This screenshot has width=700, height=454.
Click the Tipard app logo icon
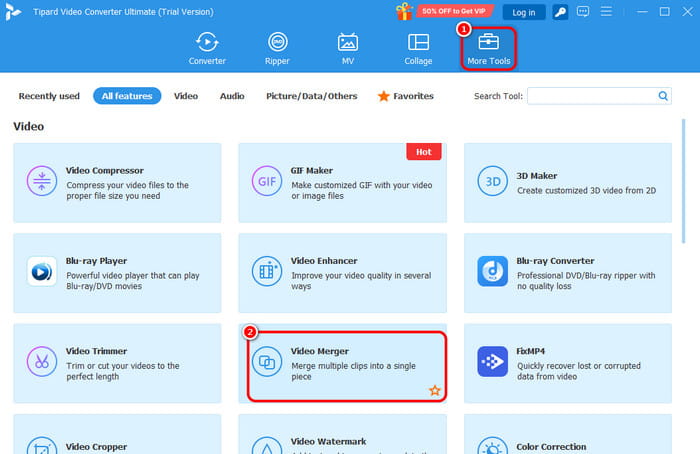pos(13,12)
